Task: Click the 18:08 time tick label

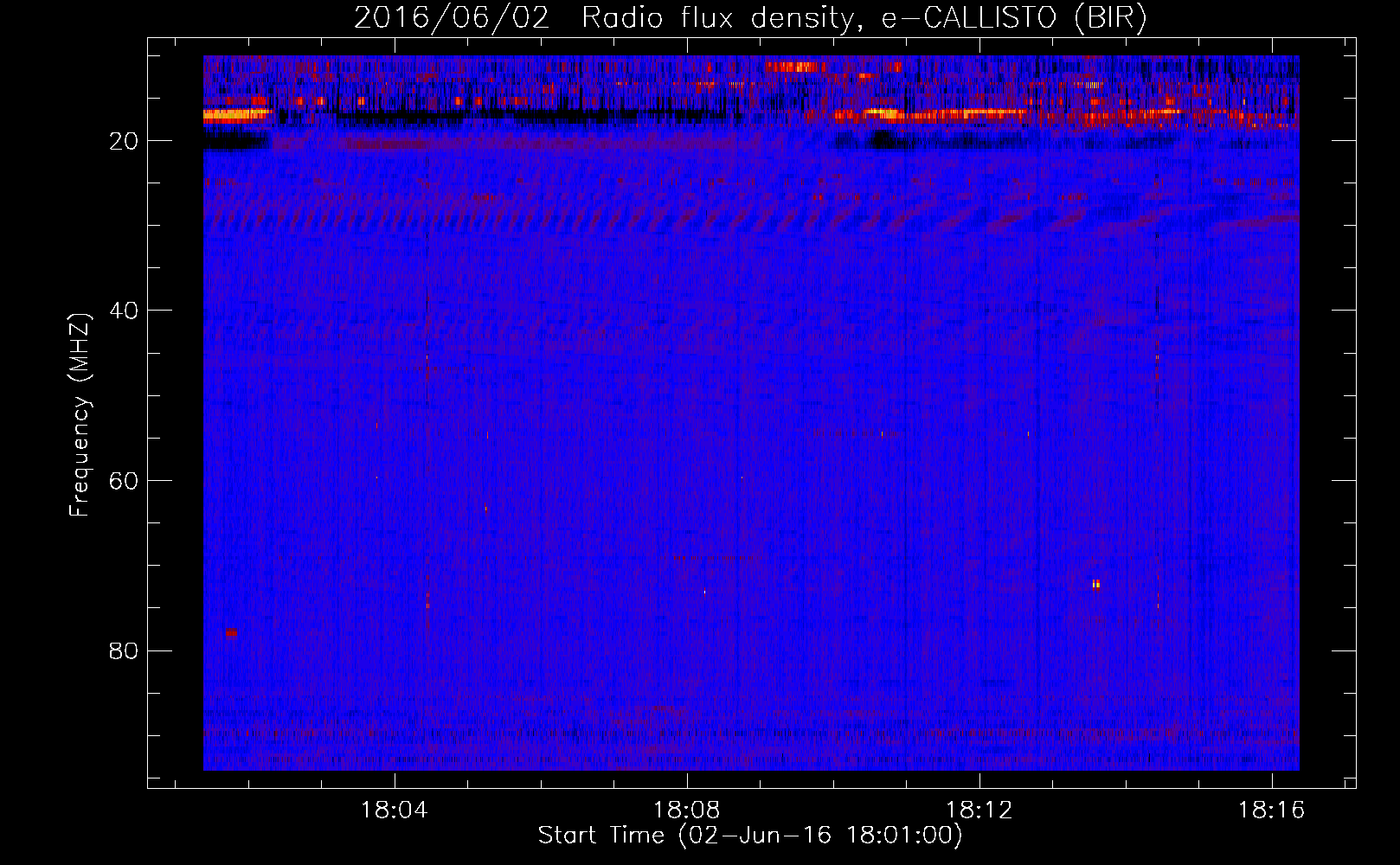Action: pyautogui.click(x=687, y=811)
